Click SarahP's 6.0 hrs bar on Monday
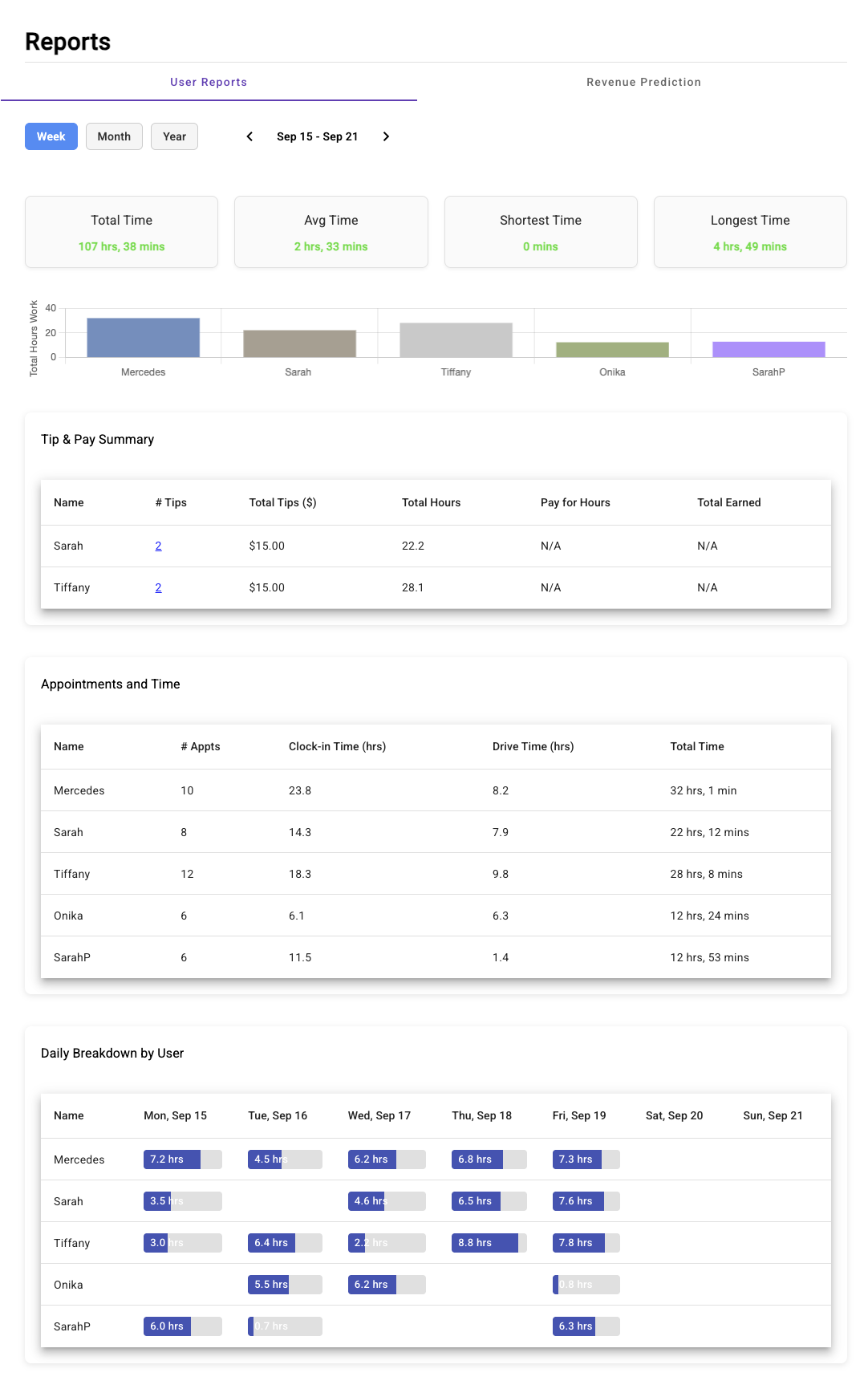 pyautogui.click(x=183, y=1326)
